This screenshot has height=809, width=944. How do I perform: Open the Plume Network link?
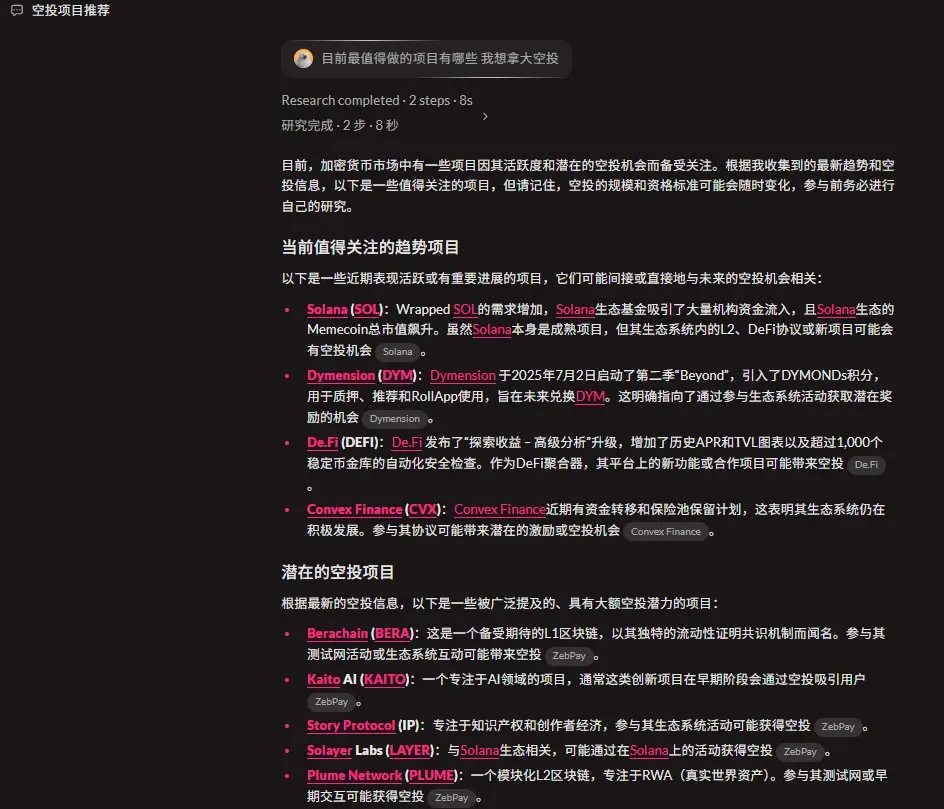click(354, 775)
